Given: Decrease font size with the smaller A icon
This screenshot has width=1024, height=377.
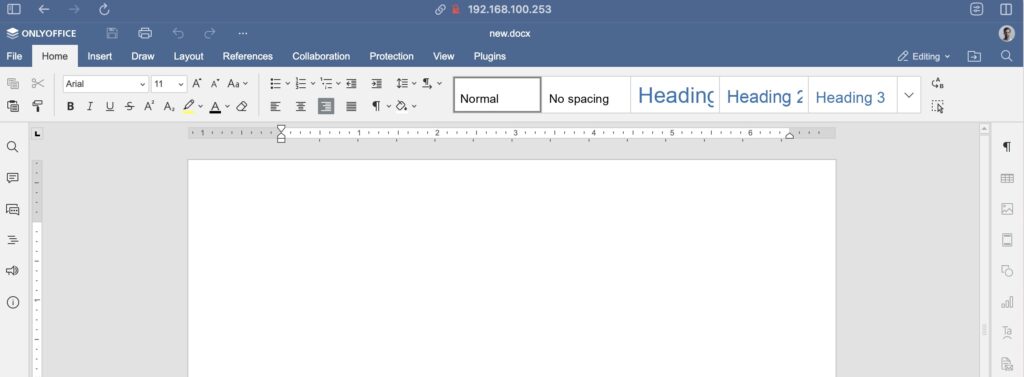Looking at the screenshot, I should pos(214,84).
